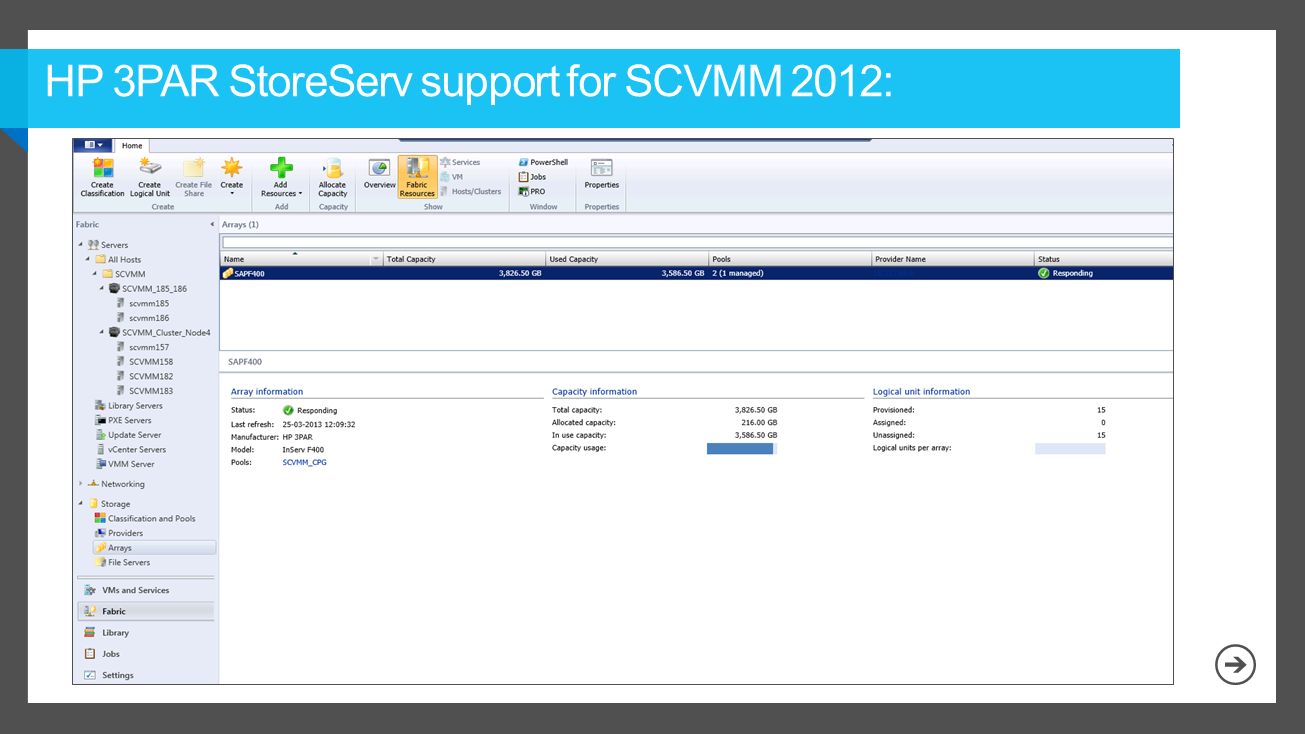Click the VM show option
The image size is (1305, 734).
[x=452, y=177]
